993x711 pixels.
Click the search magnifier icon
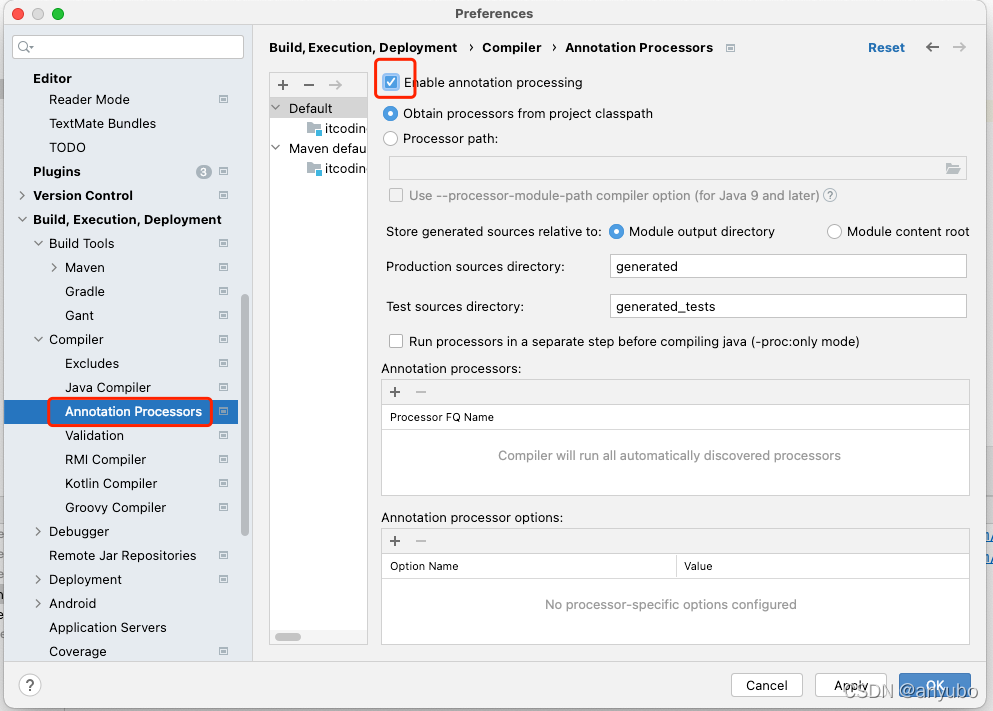coord(25,47)
